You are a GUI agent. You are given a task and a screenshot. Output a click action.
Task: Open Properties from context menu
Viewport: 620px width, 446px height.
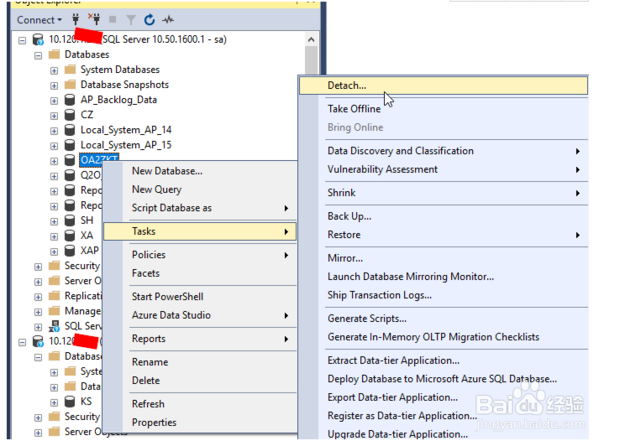(200, 422)
